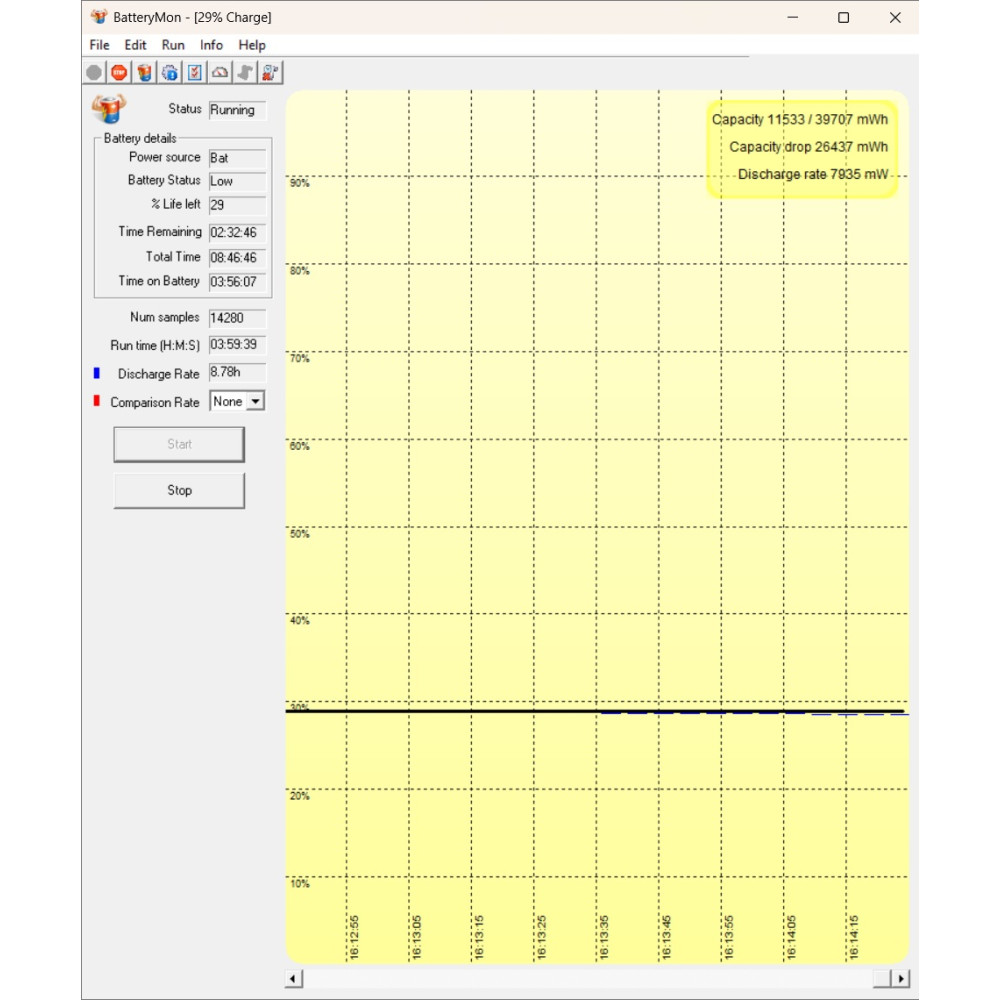Click the Num samples value field
This screenshot has width=1000, height=1000.
pyautogui.click(x=237, y=318)
